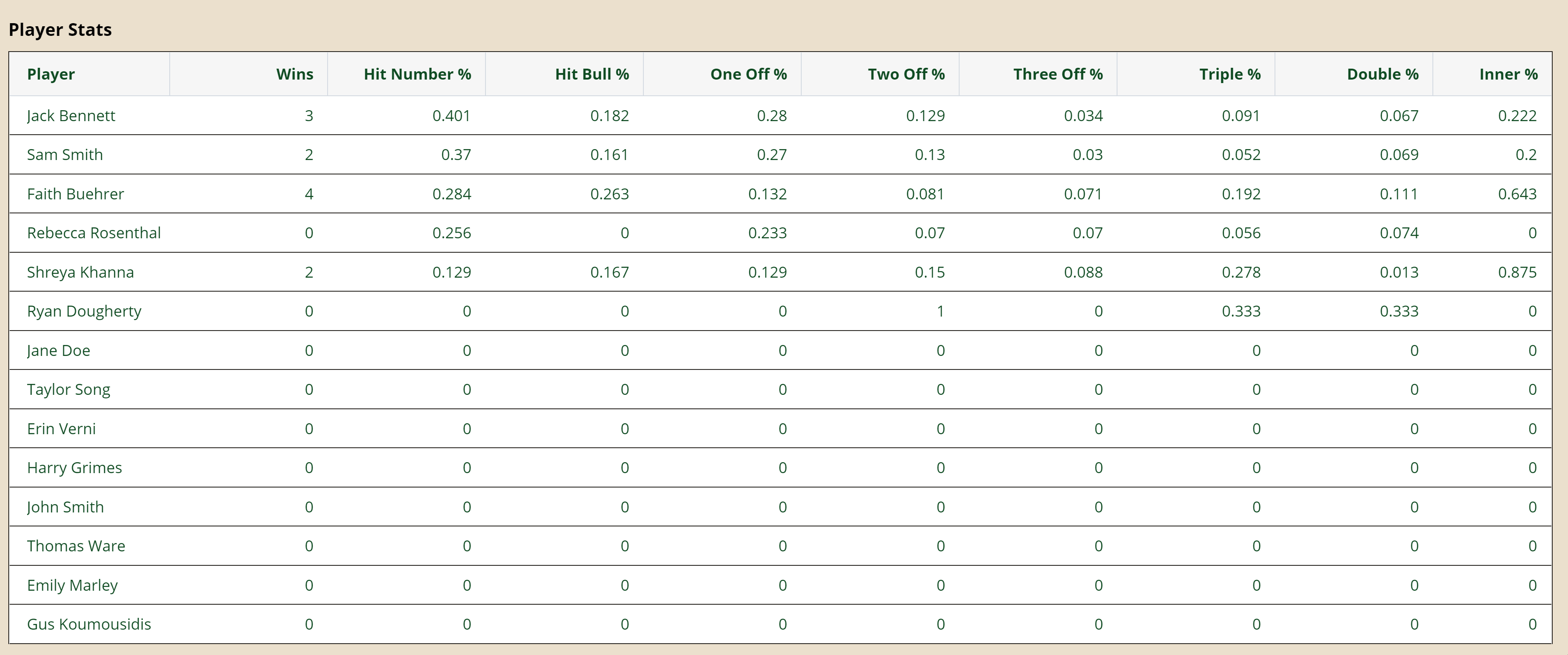Select the Faith Buehrer player name
Viewport: 1568px width, 655px height.
[76, 194]
